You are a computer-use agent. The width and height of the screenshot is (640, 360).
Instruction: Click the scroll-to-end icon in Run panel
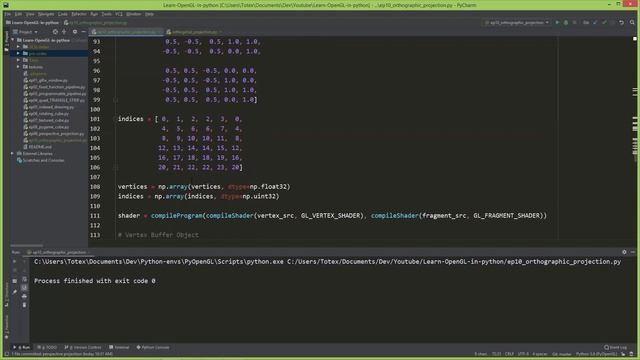pos(24,288)
